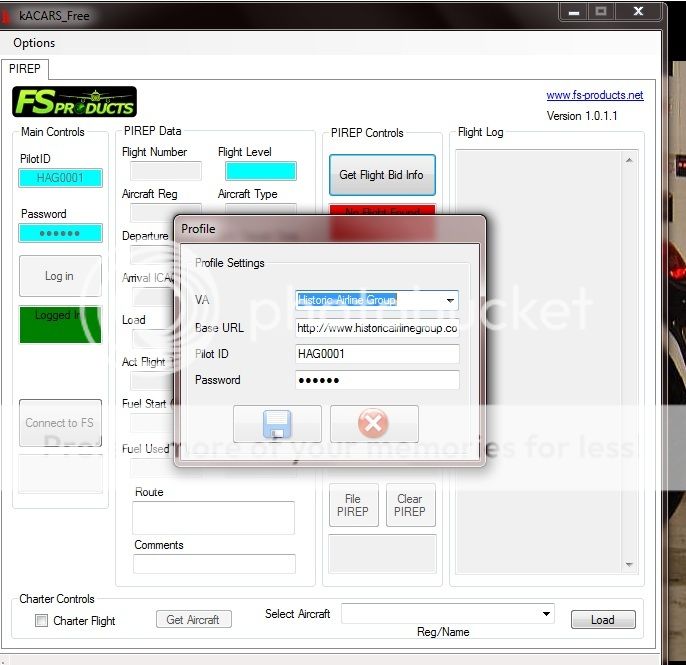Viewport: 686px width, 665px height.
Task: Click the green Logged In status indicator
Action: [x=60, y=324]
